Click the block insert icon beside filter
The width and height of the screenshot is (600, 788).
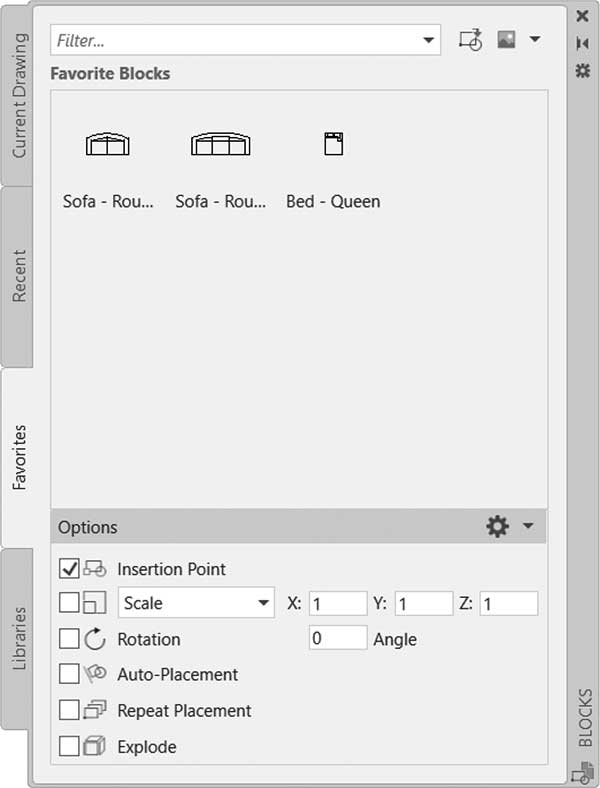pos(470,40)
